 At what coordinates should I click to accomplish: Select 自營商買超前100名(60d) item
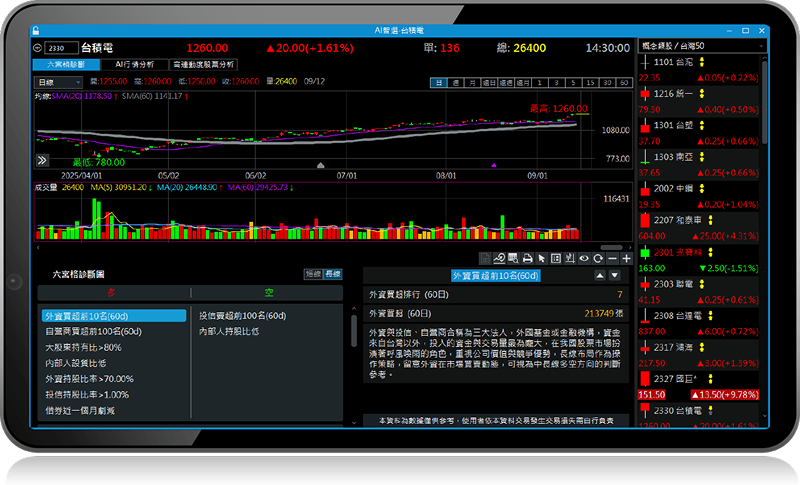tap(93, 331)
